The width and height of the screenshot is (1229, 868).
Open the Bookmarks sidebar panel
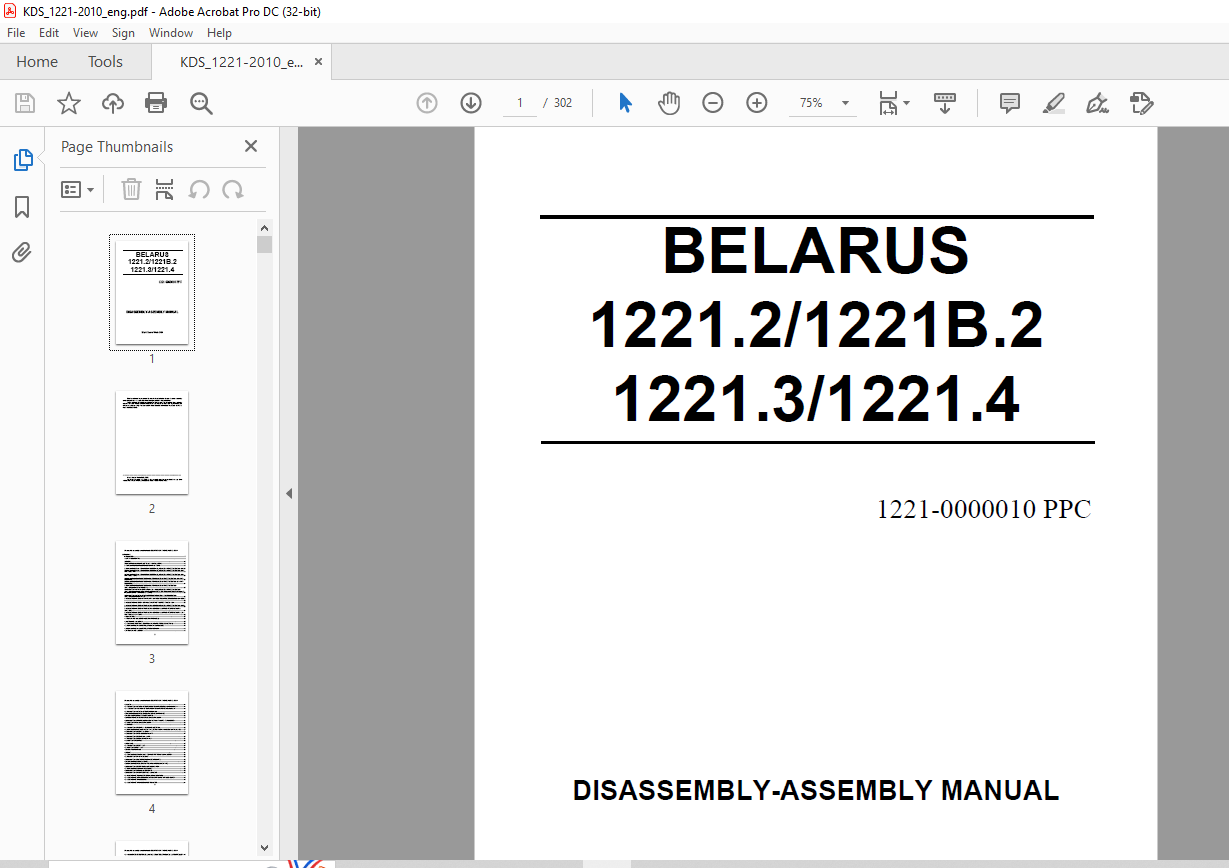pyautogui.click(x=22, y=207)
